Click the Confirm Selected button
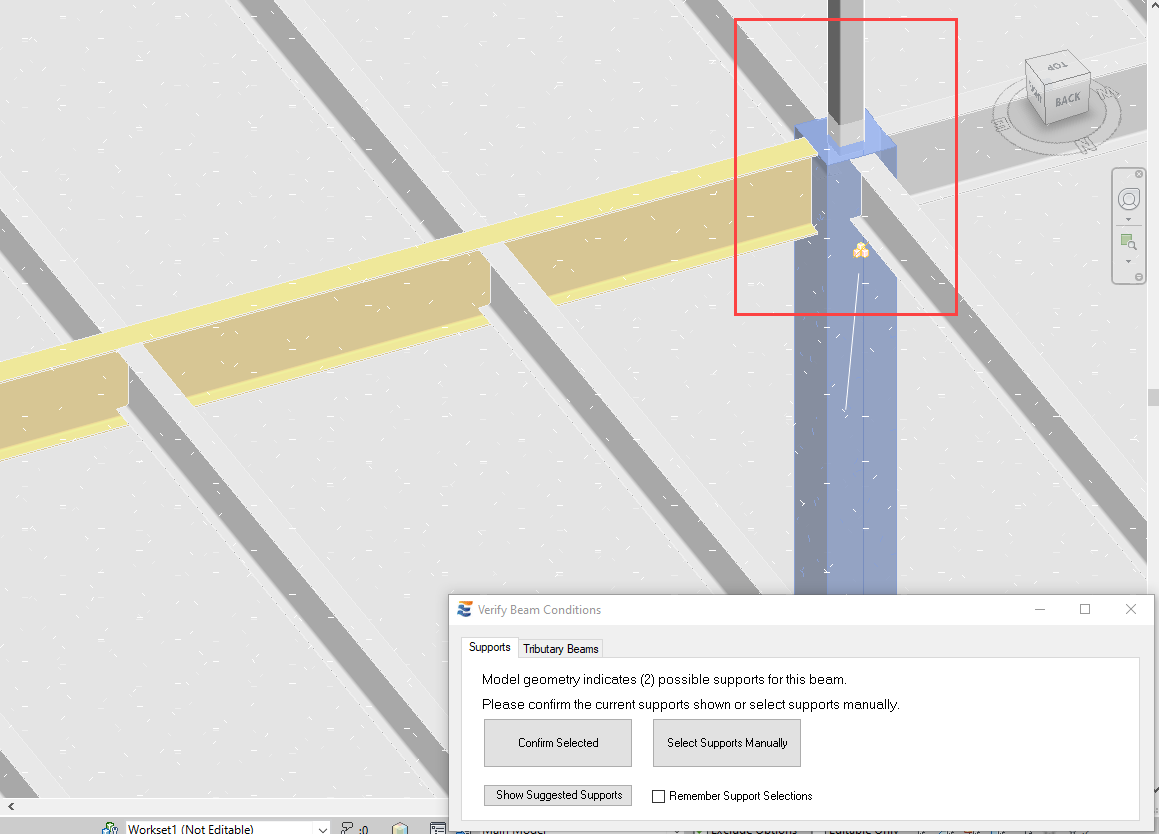This screenshot has height=834, width=1159. click(557, 743)
